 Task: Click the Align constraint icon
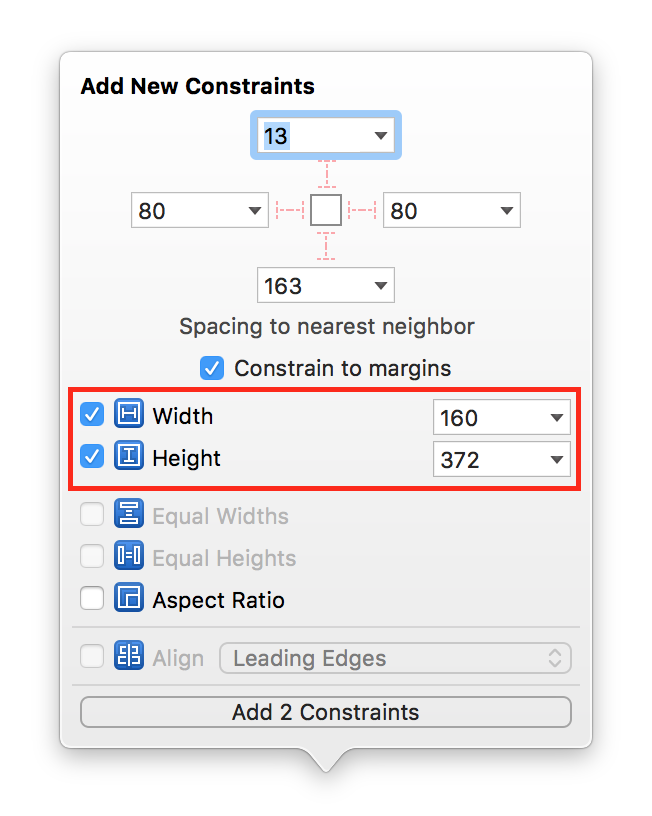[129, 655]
